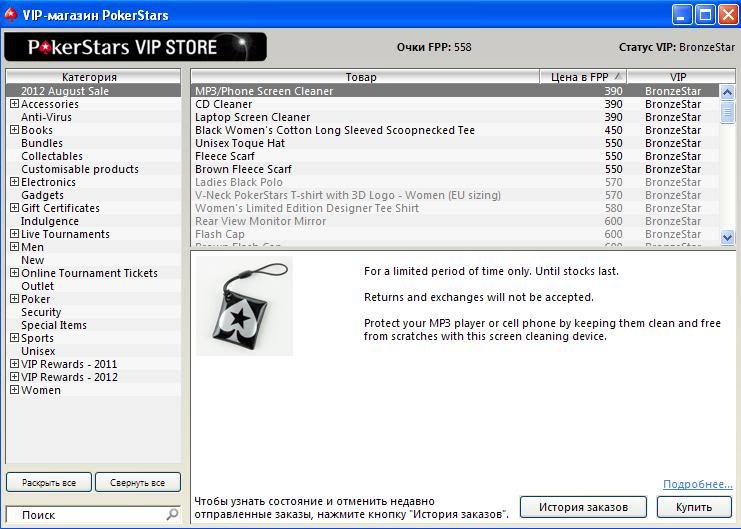Click the magnifier search icon

(172, 514)
